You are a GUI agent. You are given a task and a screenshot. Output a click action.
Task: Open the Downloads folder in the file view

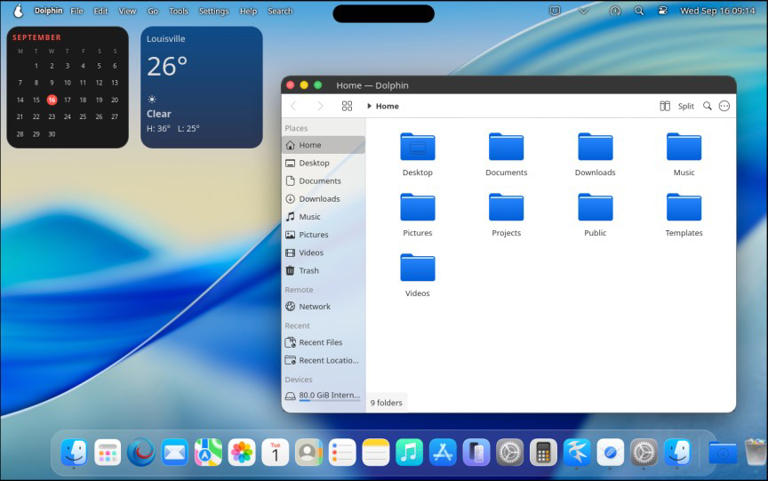(x=595, y=154)
